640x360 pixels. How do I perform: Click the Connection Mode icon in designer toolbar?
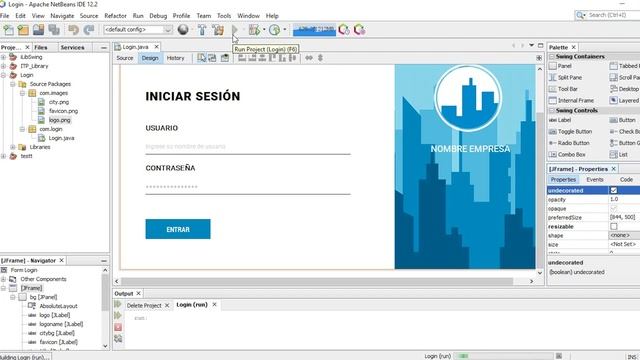[212, 58]
